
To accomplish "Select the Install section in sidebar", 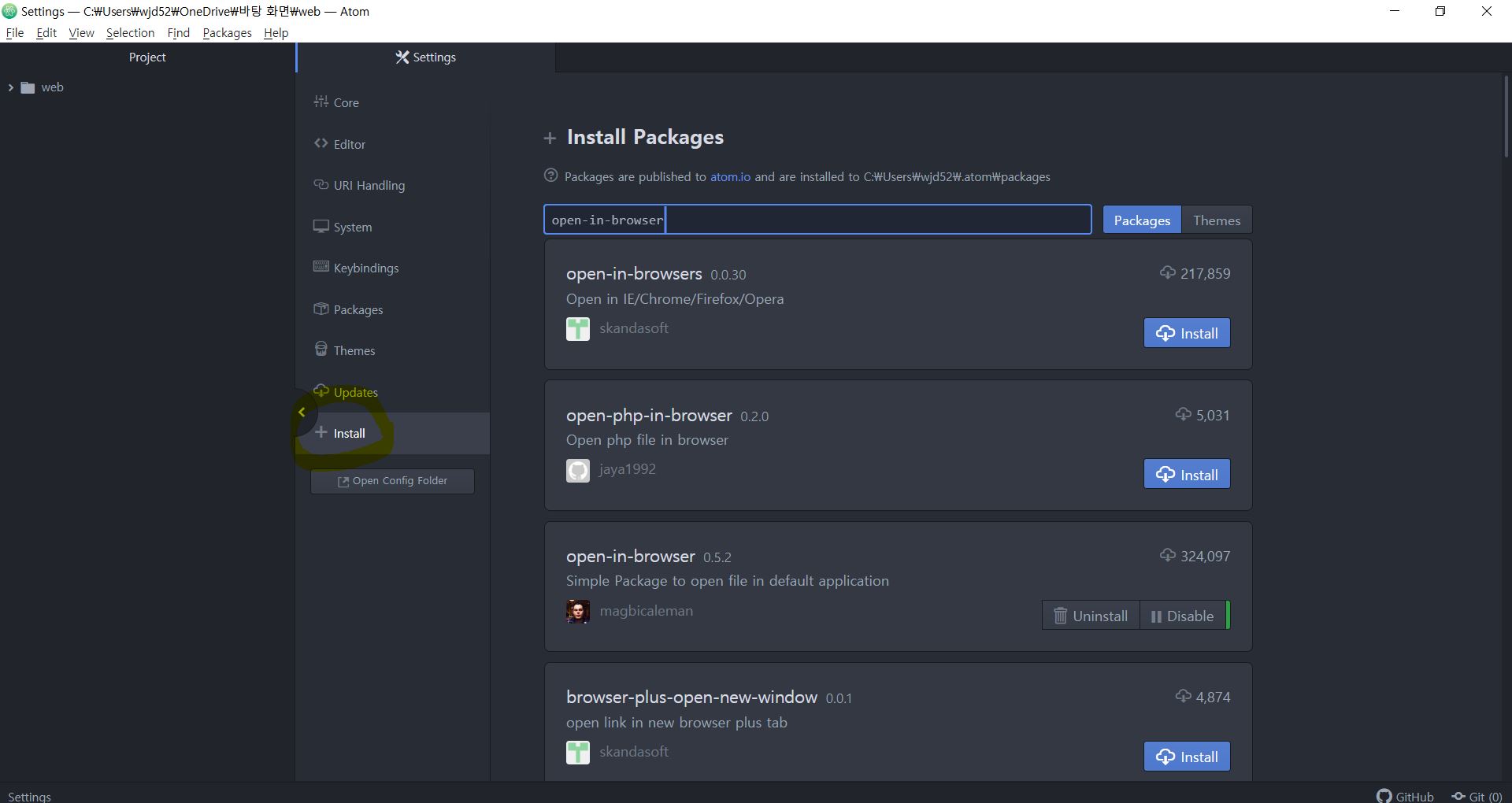I will pyautogui.click(x=393, y=433).
